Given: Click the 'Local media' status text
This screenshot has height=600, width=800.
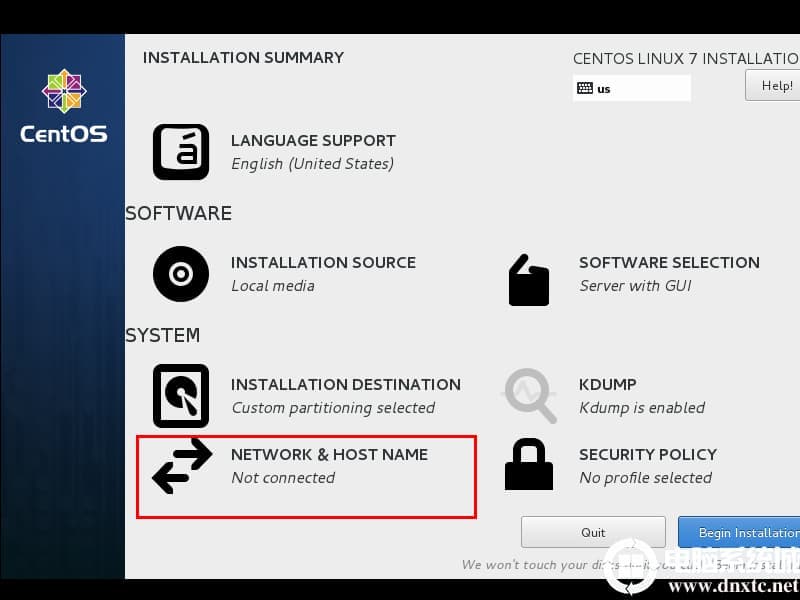Looking at the screenshot, I should pos(273,286).
